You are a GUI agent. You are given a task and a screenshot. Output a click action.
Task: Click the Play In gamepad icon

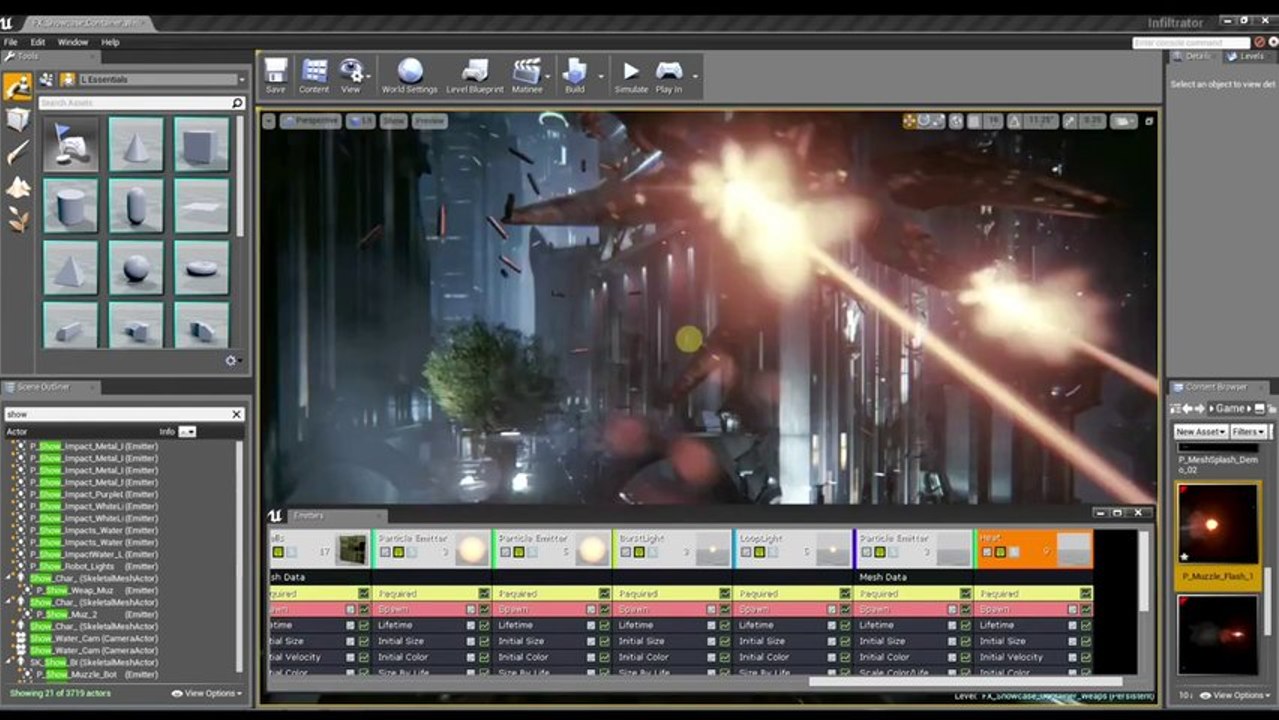point(668,71)
